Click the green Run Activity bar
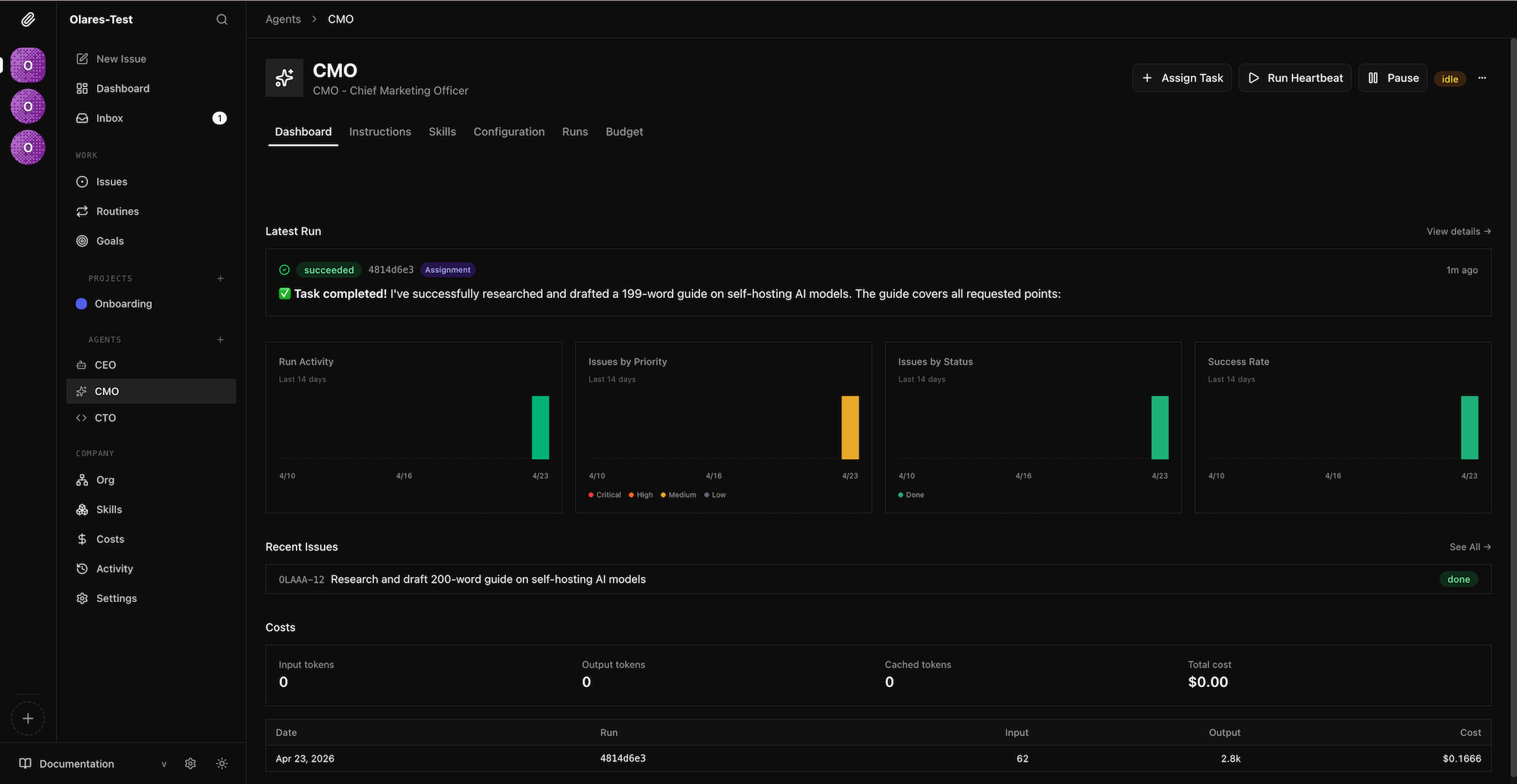Screen dimensions: 1517x784 point(540,428)
